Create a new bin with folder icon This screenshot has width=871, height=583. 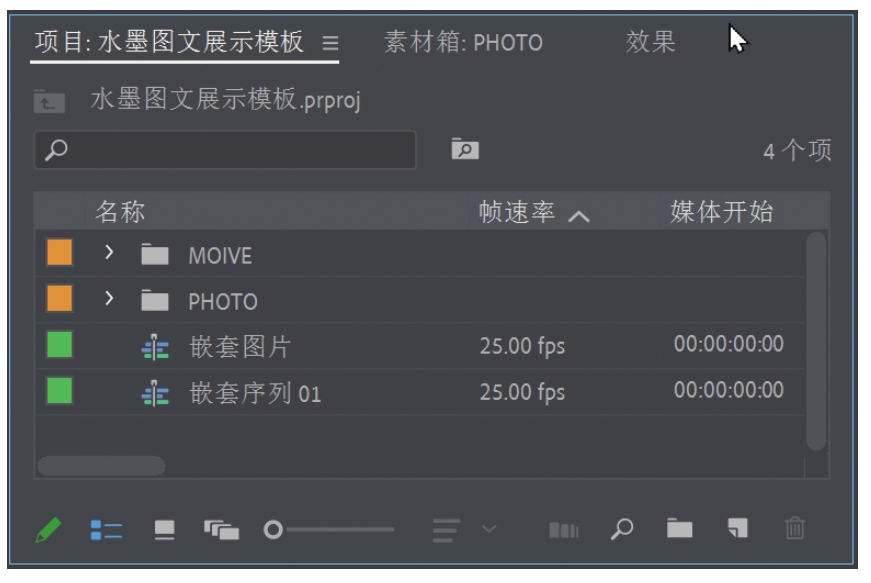680,529
